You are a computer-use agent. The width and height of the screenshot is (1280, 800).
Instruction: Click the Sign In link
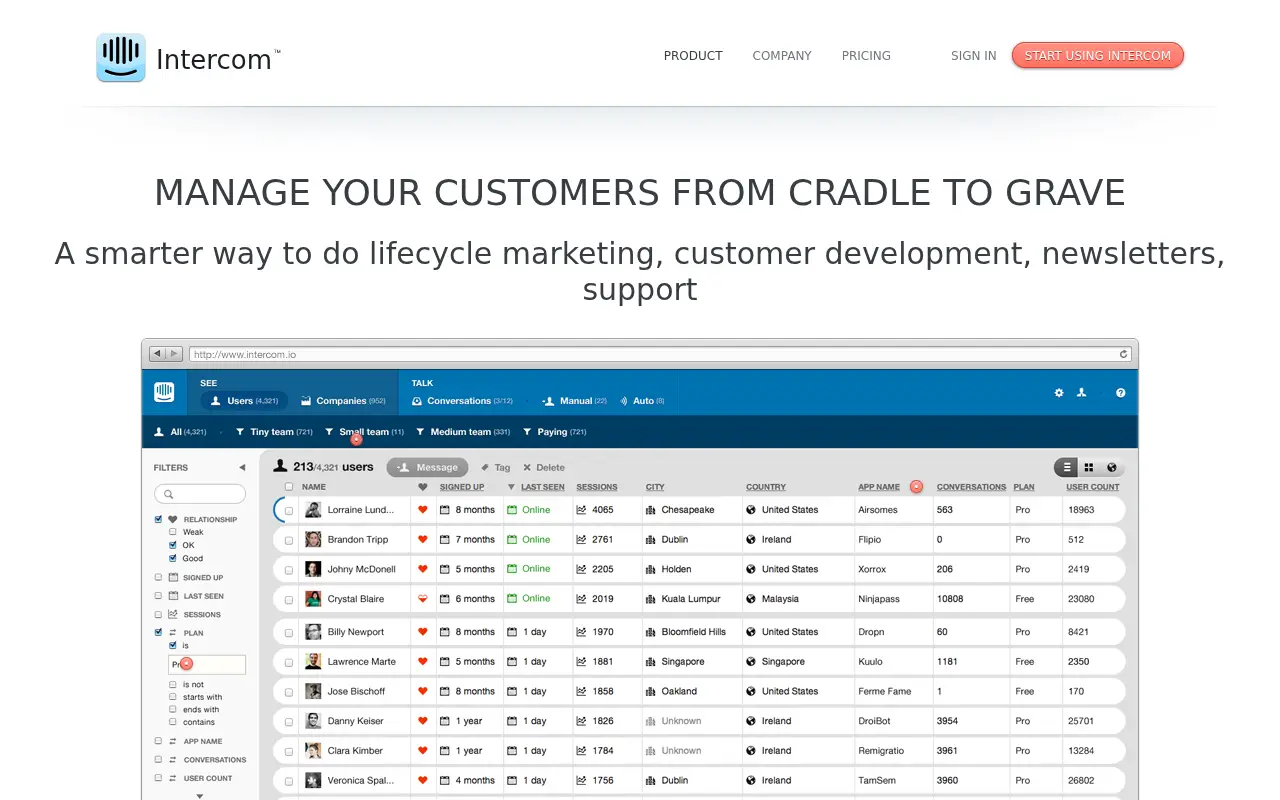(x=973, y=56)
